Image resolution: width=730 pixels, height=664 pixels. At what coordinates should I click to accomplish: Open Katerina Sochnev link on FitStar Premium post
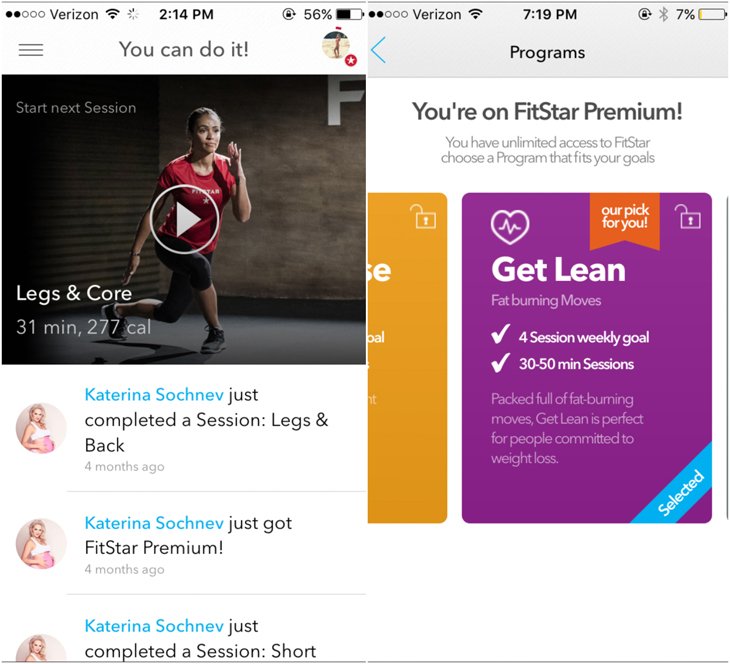tap(154, 523)
